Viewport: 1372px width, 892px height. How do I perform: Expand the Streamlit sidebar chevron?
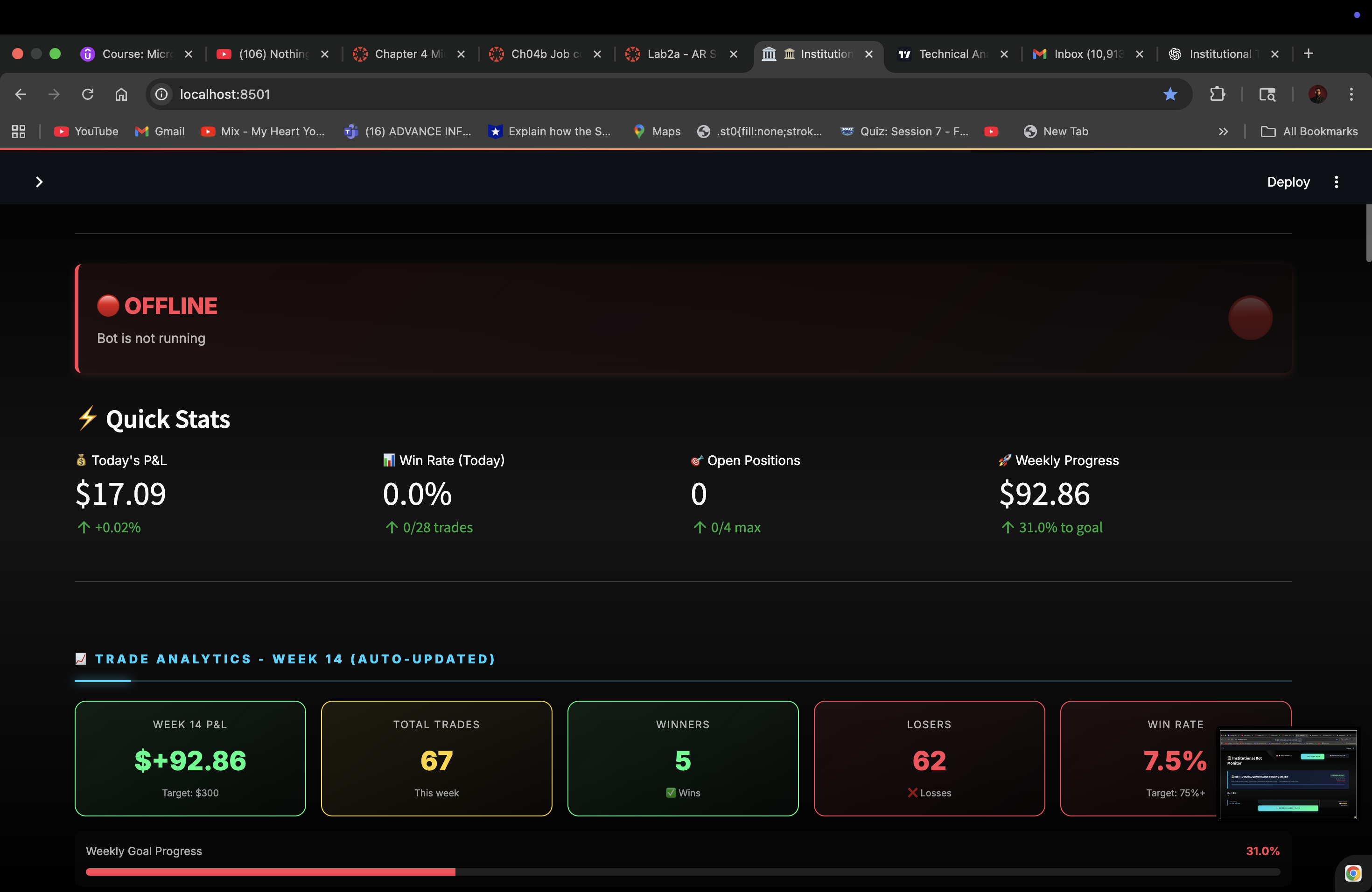tap(39, 181)
